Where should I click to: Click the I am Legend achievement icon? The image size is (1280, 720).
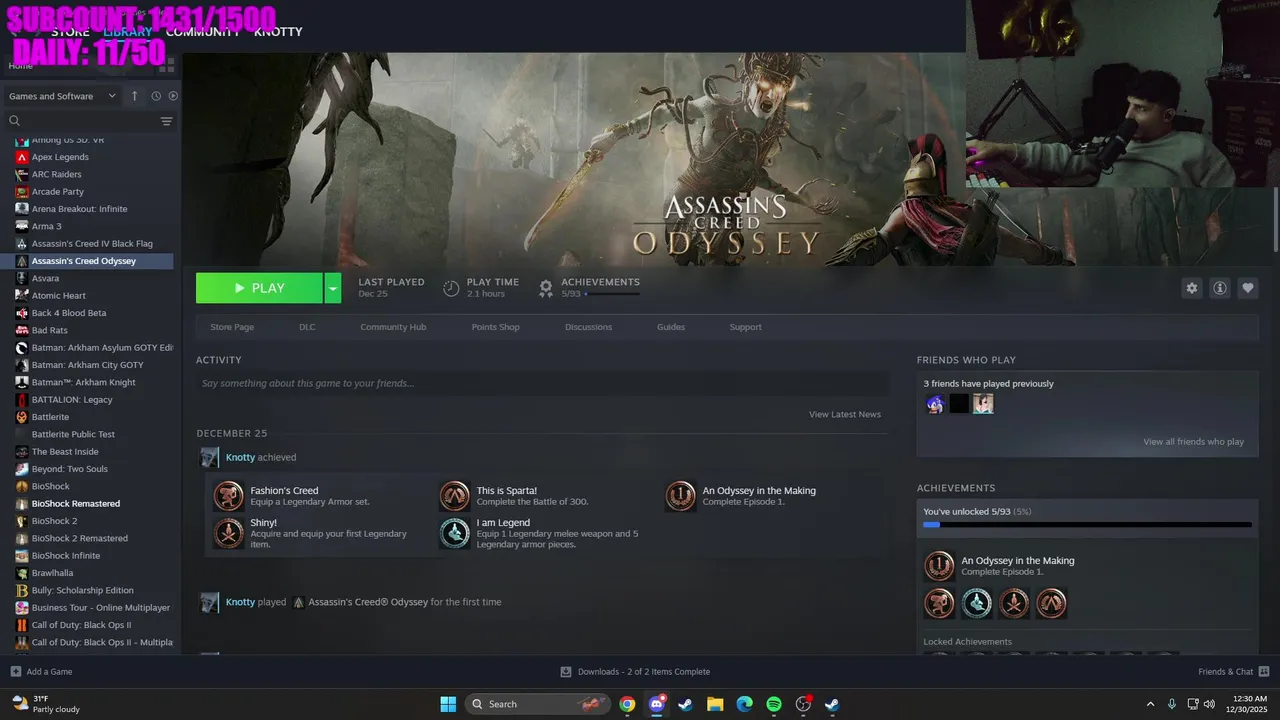coord(455,533)
